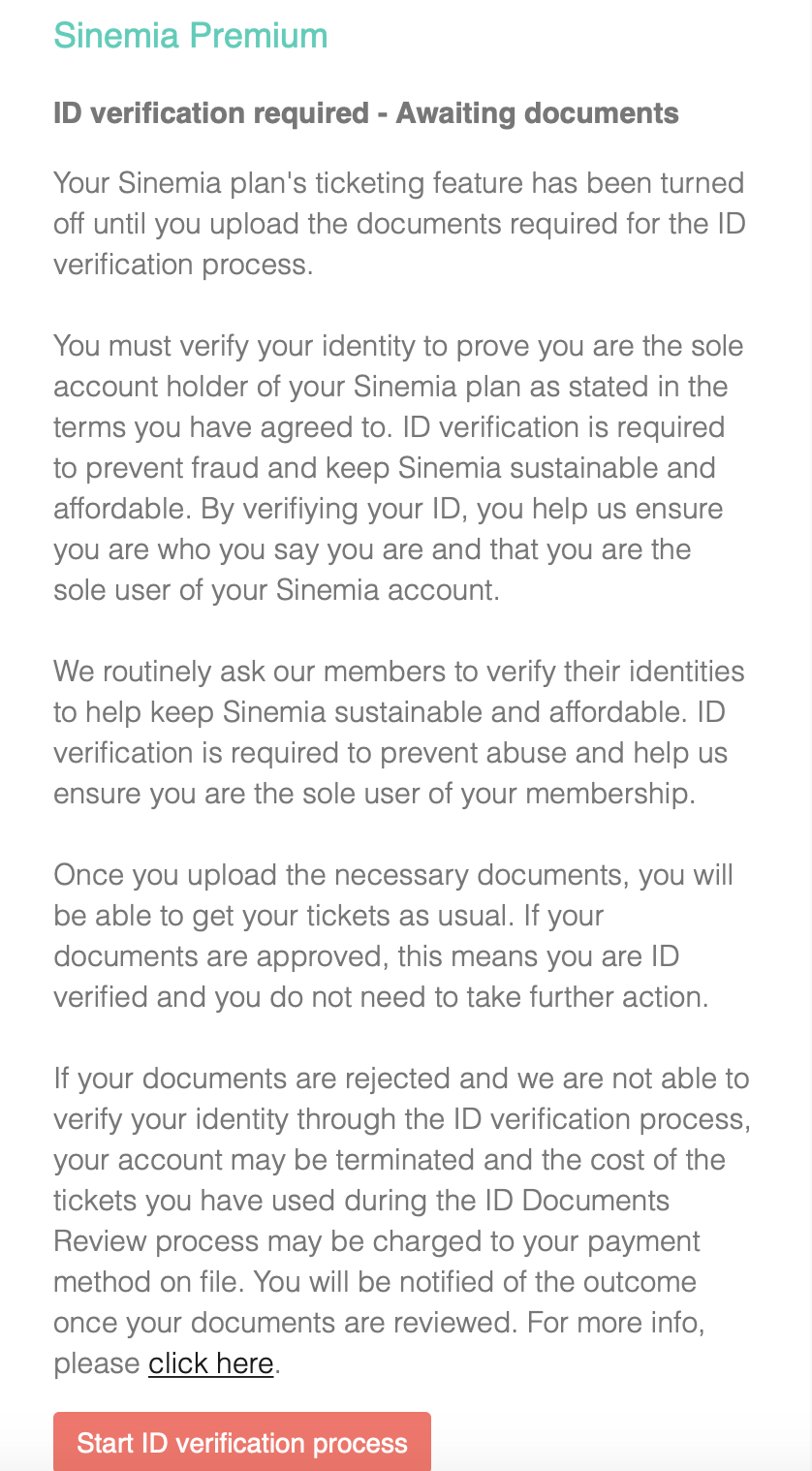Viewport: 812px width, 1471px height.
Task: Click the words "Awaiting documents" in the bold heading
Action: click(x=538, y=113)
